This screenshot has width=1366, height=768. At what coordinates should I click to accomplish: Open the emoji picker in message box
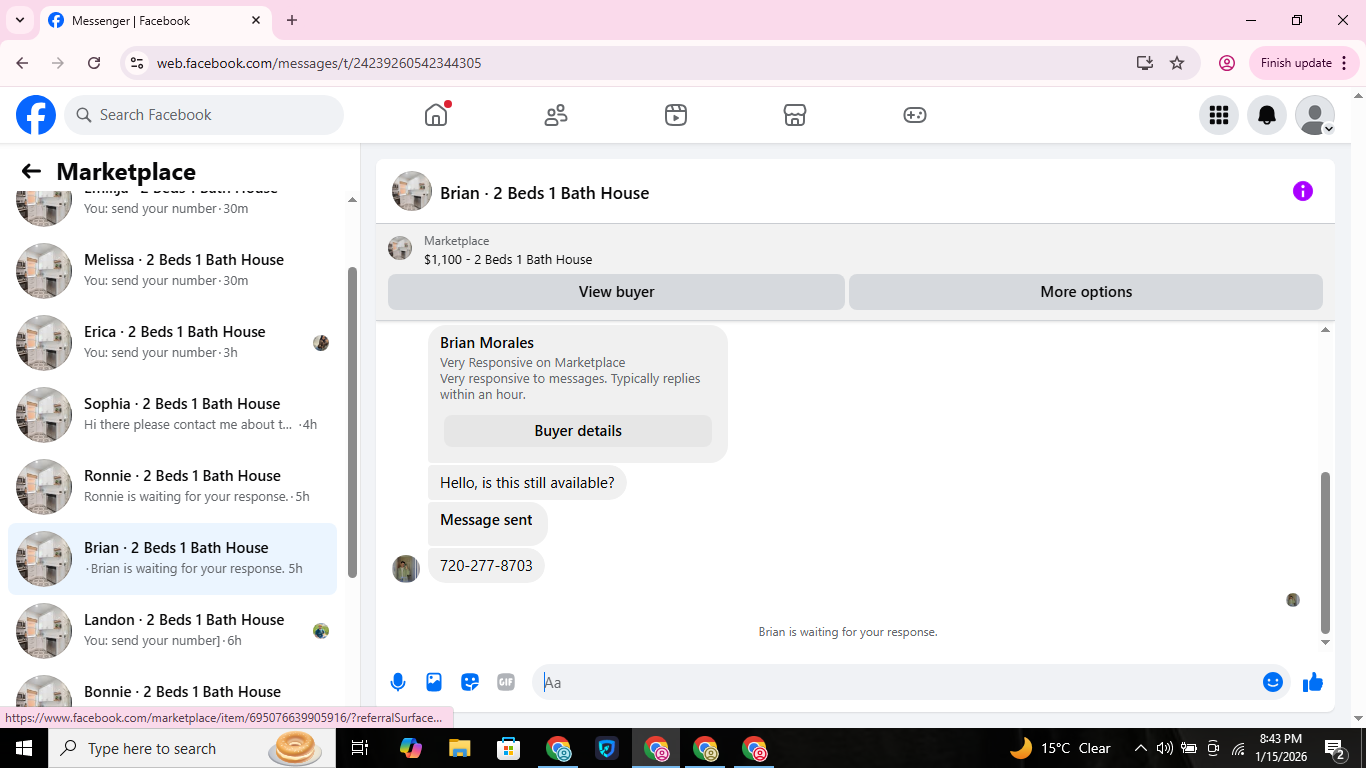point(1273,682)
